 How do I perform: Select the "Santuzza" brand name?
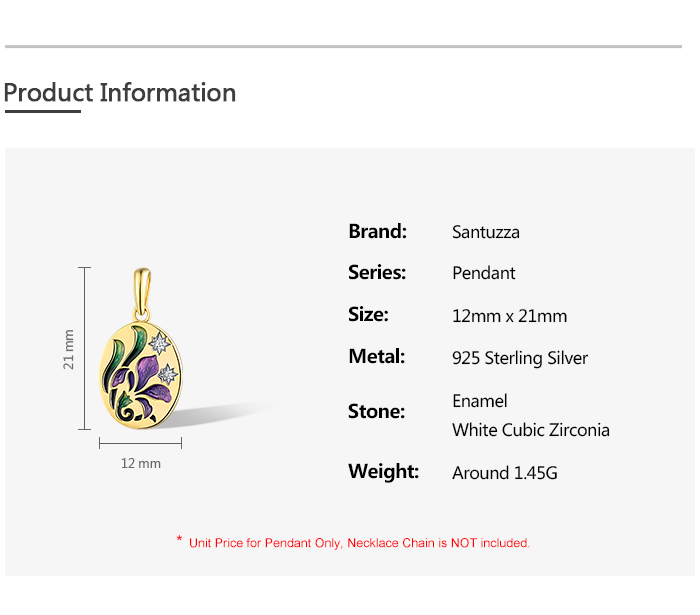click(486, 232)
